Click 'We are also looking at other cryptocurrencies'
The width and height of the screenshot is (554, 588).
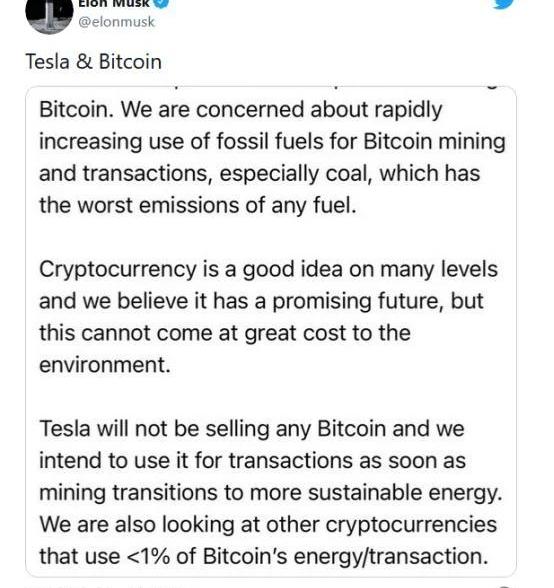point(268,524)
